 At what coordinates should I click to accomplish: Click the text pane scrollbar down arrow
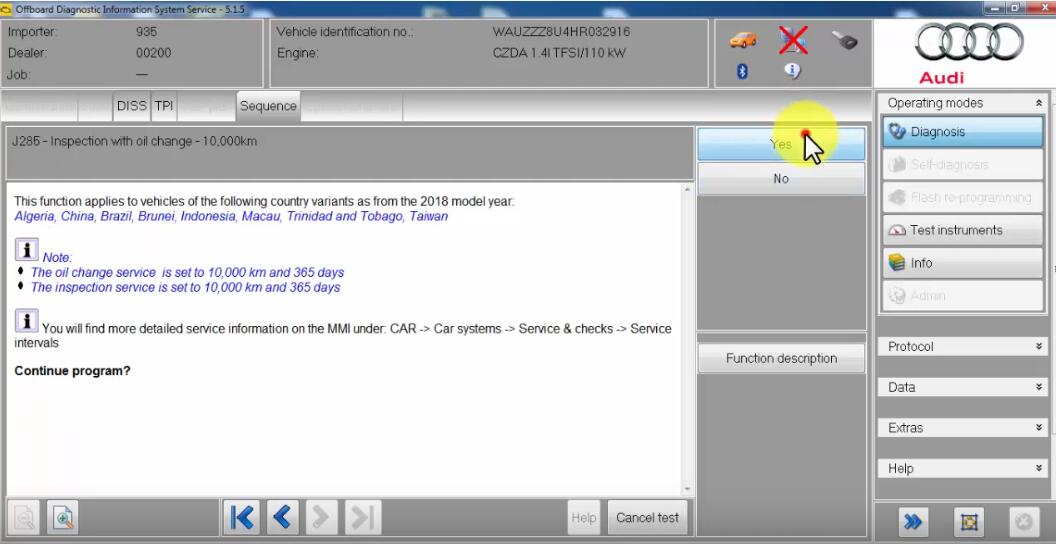tap(687, 489)
